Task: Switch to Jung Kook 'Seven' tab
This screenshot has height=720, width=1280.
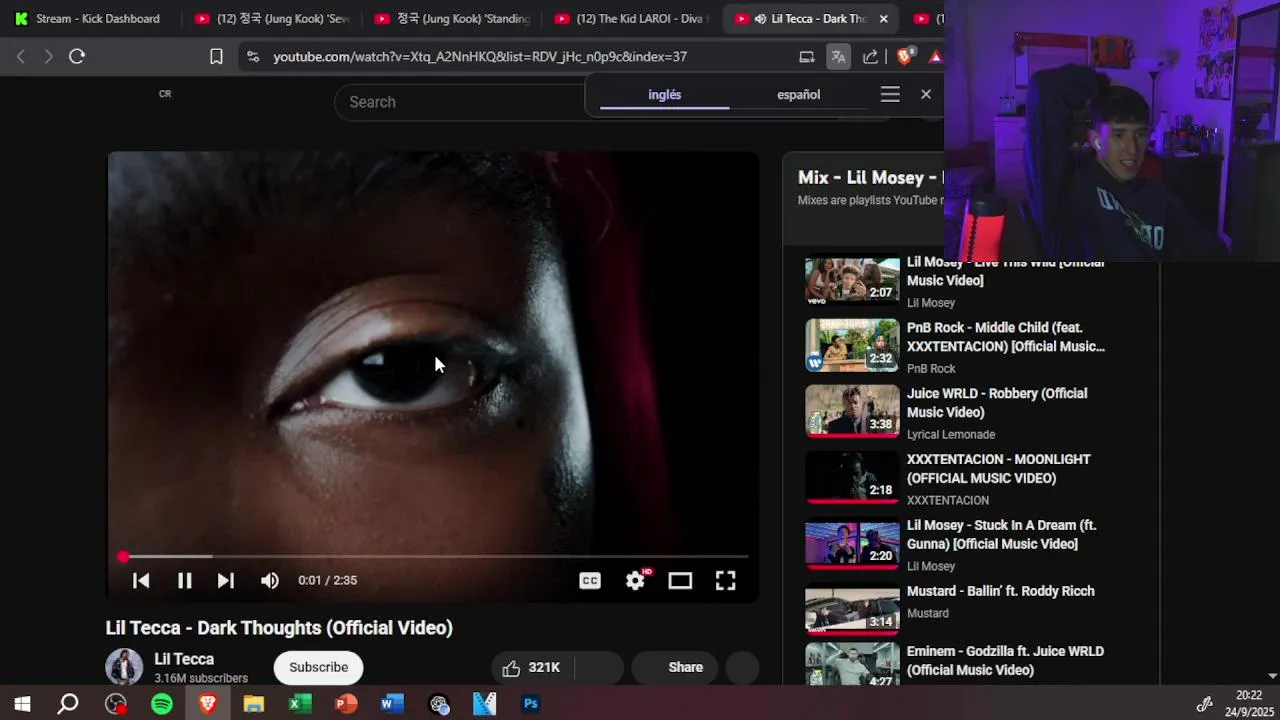Action: coord(272,18)
